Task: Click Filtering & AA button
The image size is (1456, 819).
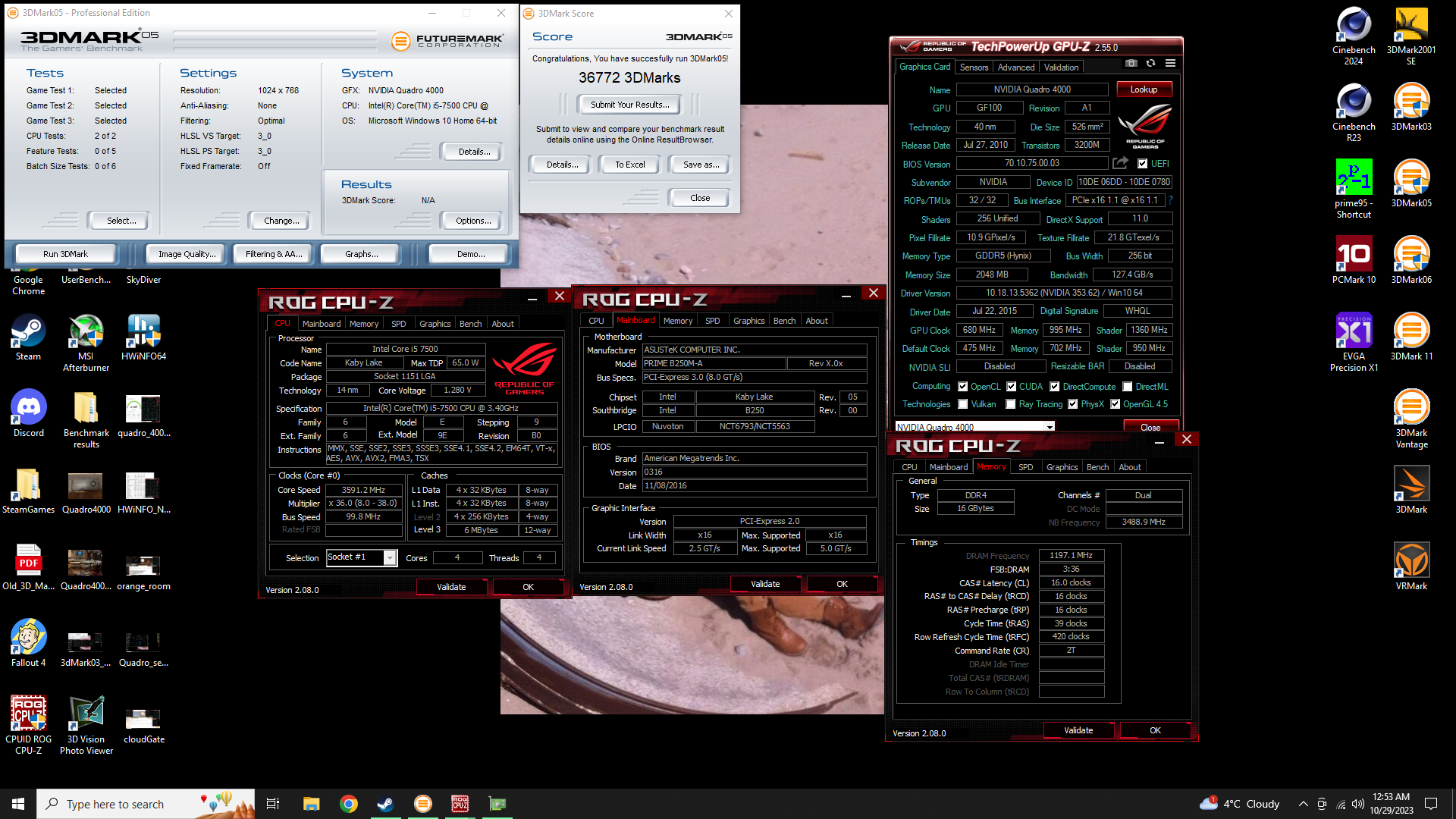Action: pos(274,254)
